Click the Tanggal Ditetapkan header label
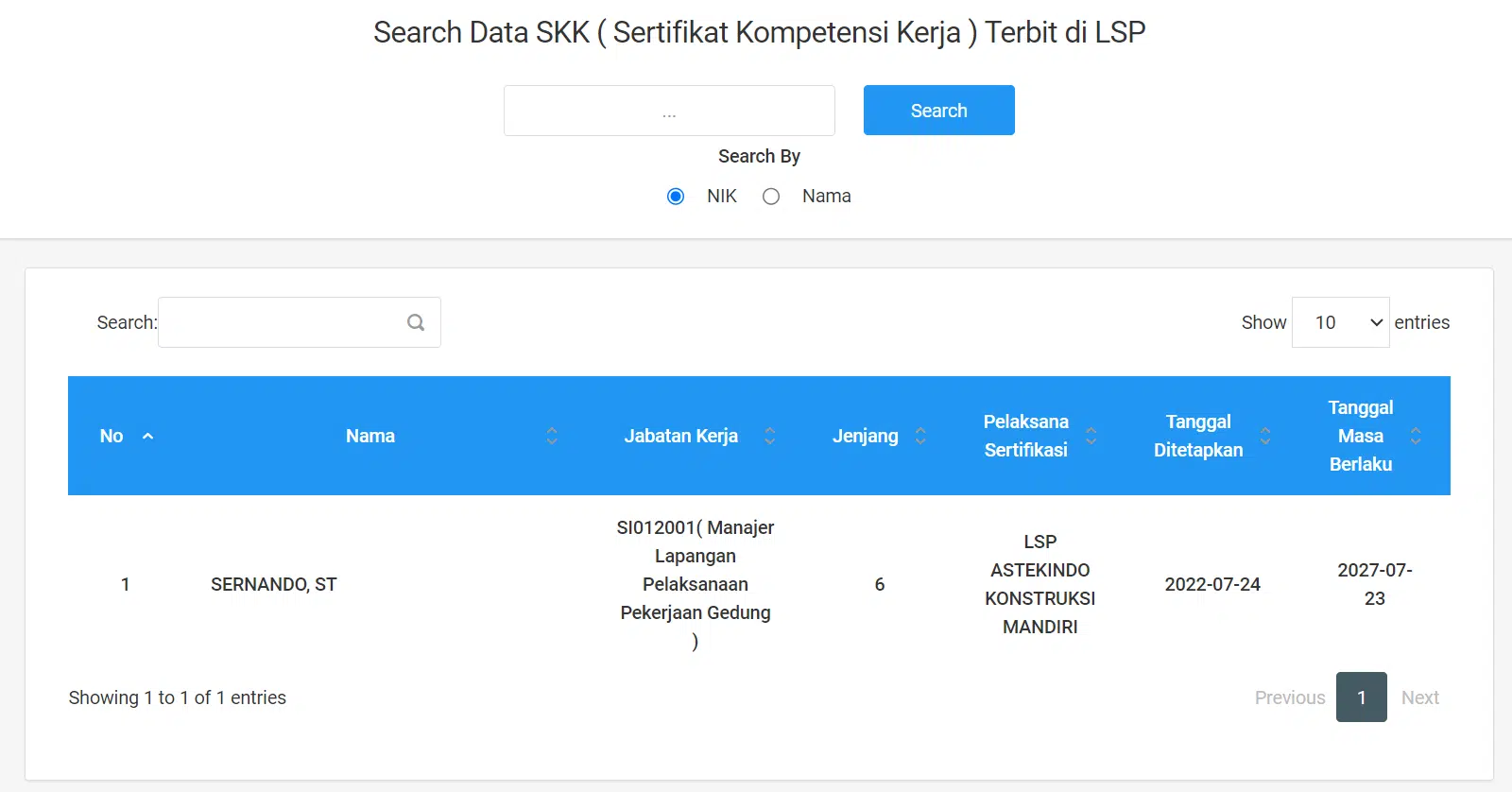 [x=1198, y=436]
